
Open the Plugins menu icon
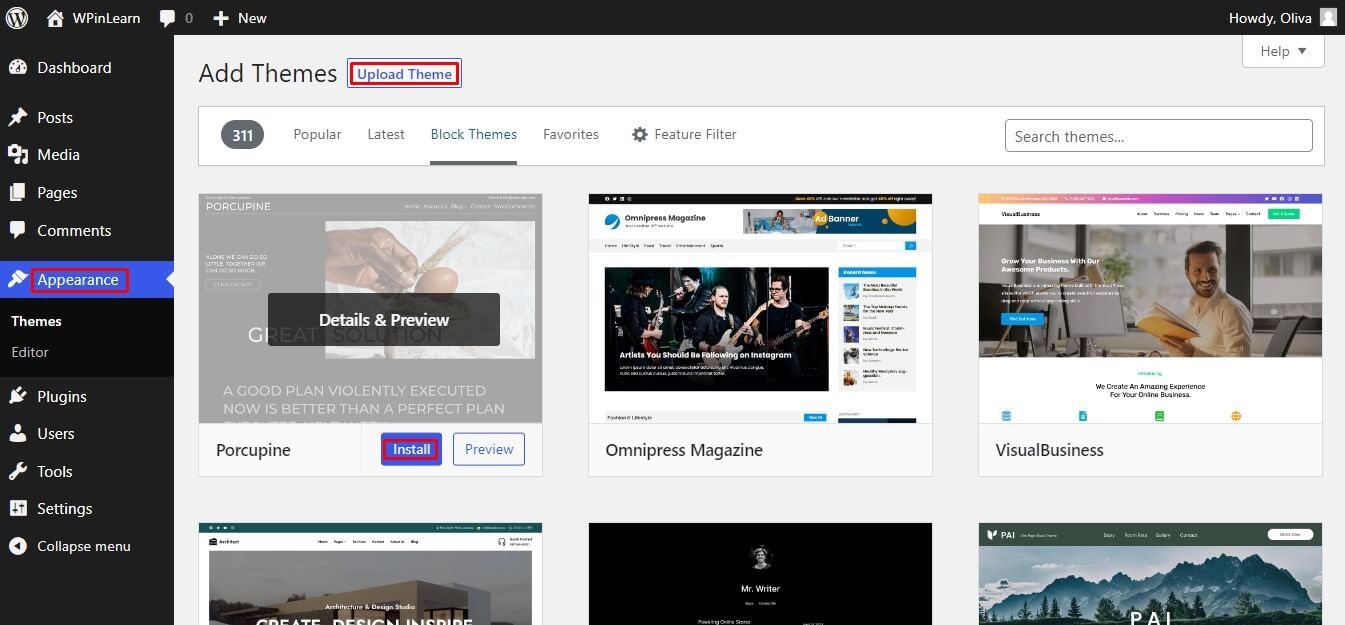pos(18,396)
